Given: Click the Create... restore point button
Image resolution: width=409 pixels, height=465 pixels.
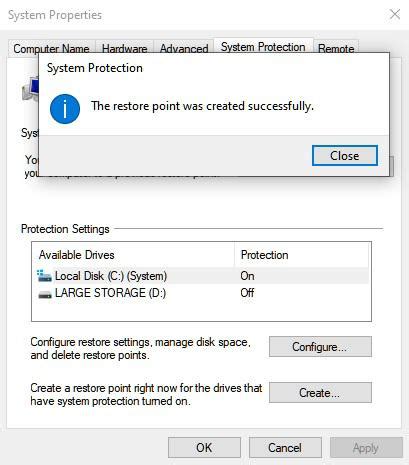Looking at the screenshot, I should (x=320, y=393).
